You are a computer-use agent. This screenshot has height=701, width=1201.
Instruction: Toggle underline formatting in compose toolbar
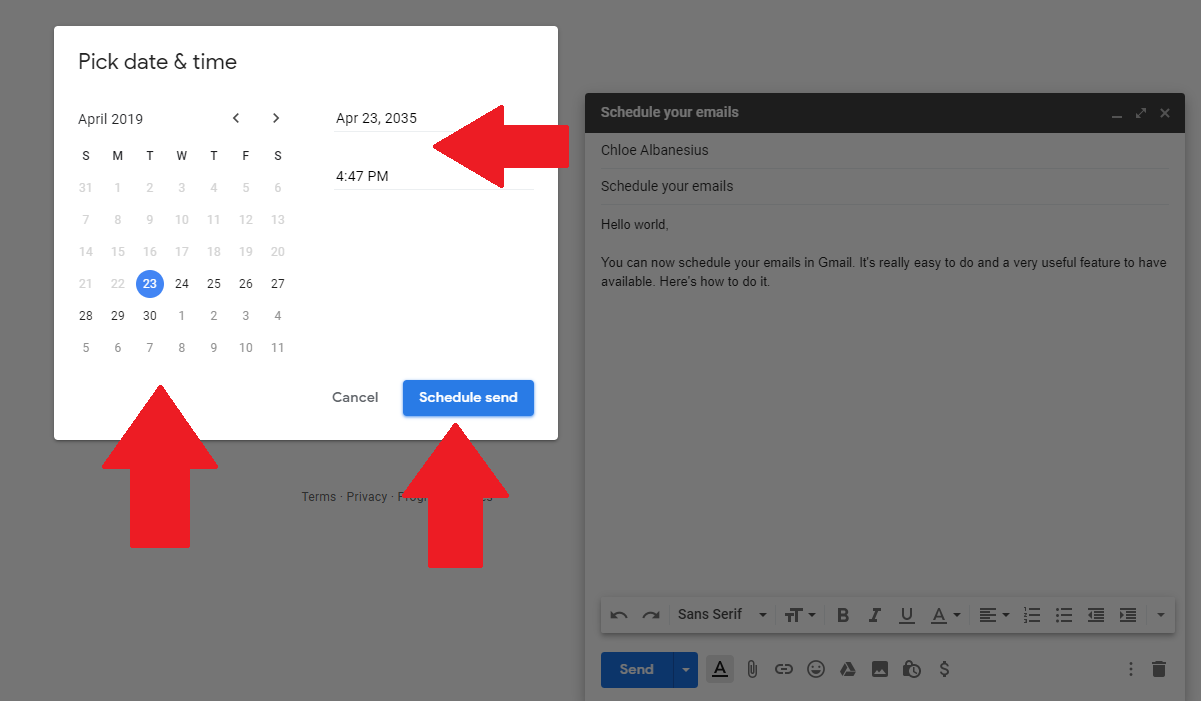(907, 615)
